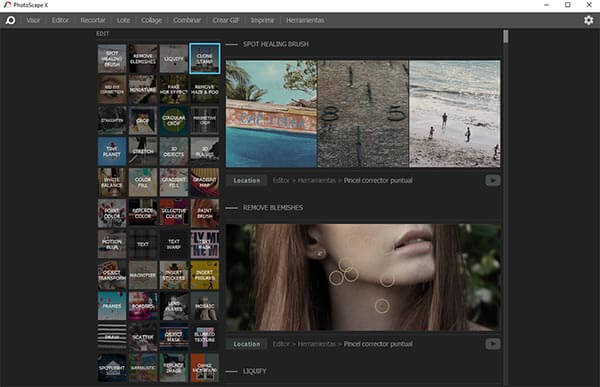Click the PhotoScape X home logo icon
Screen dimensions: 600x387
[10, 20]
